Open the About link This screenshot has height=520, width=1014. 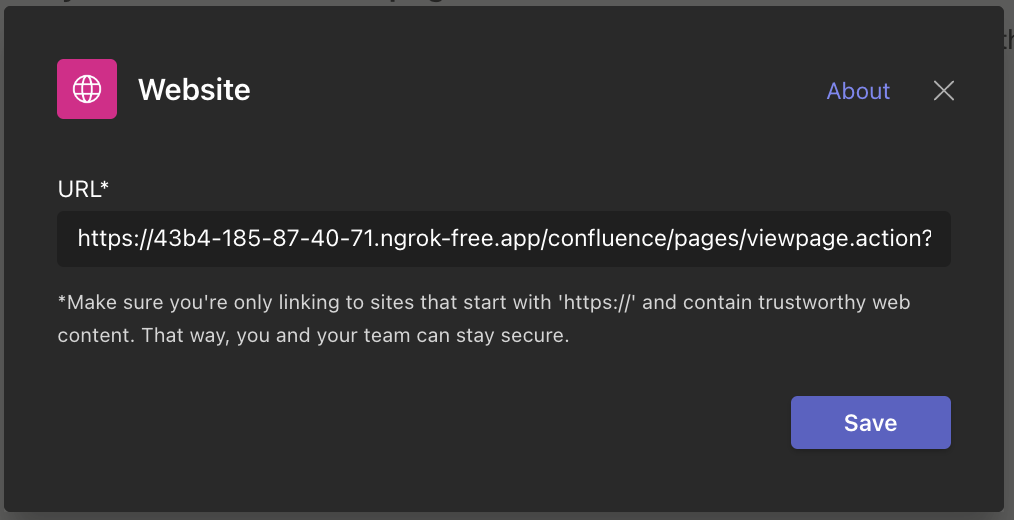coord(858,91)
